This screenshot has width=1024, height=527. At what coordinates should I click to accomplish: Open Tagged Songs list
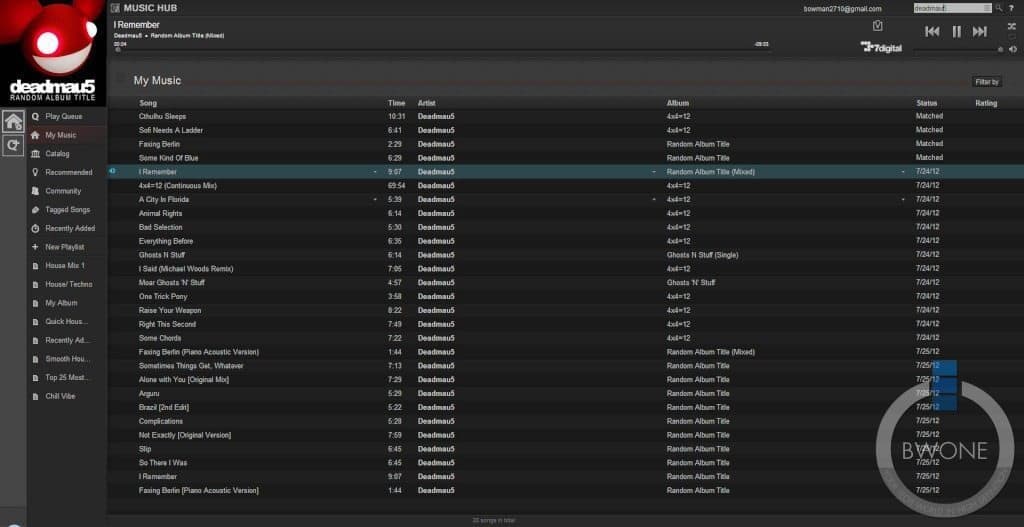pyautogui.click(x=67, y=210)
